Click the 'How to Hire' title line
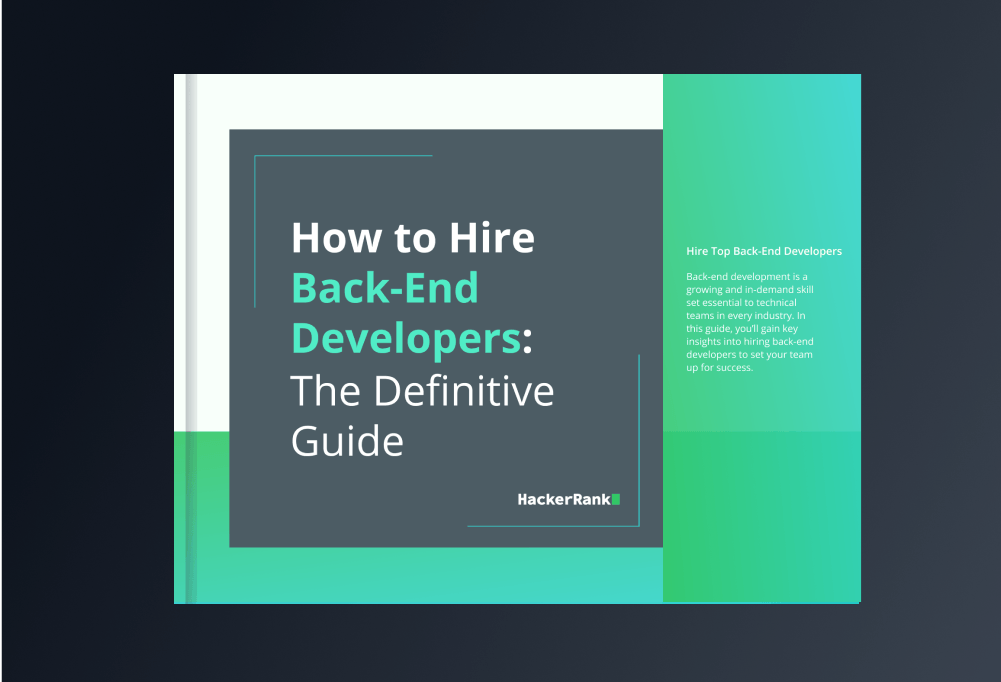Screen dimensions: 1001x682 point(413,238)
